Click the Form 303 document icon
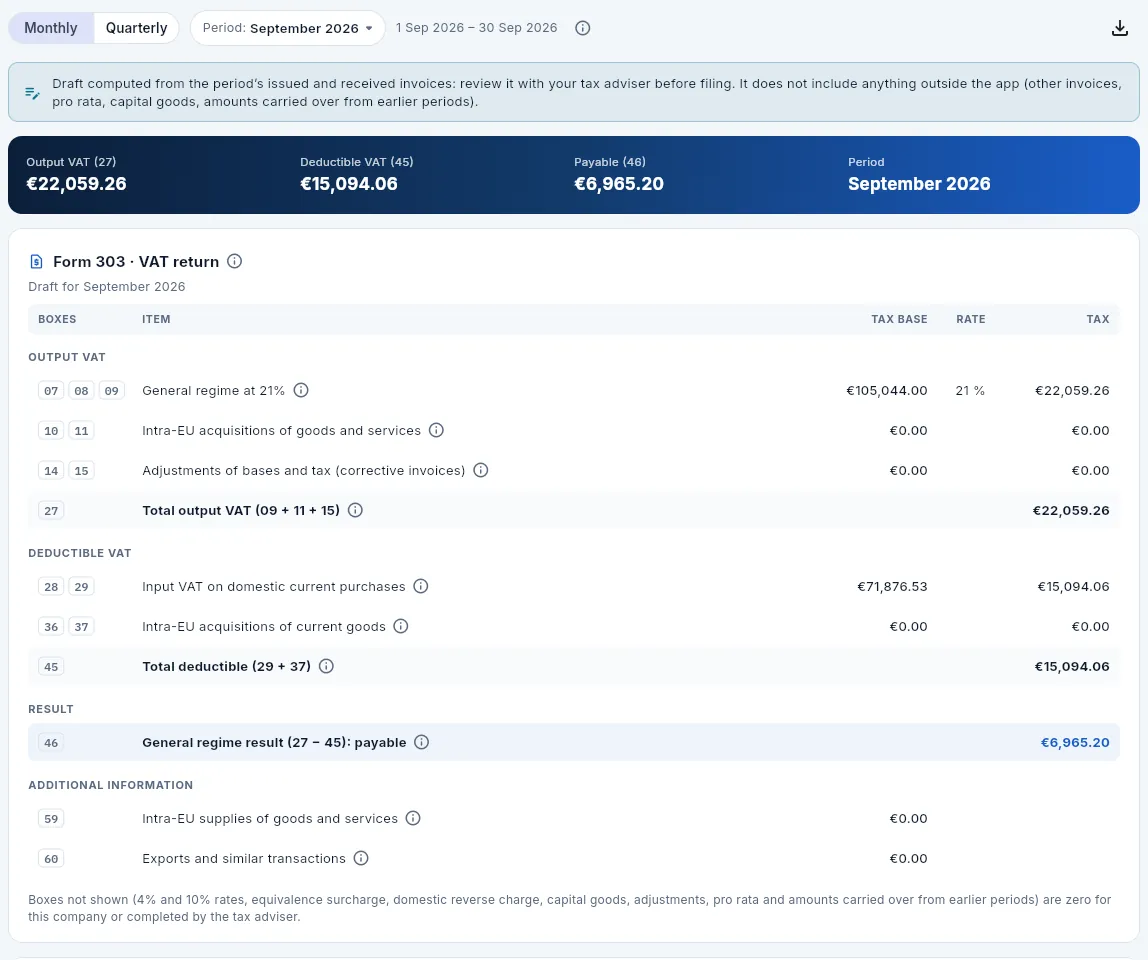Viewport: 1148px width, 960px height. pos(36,261)
